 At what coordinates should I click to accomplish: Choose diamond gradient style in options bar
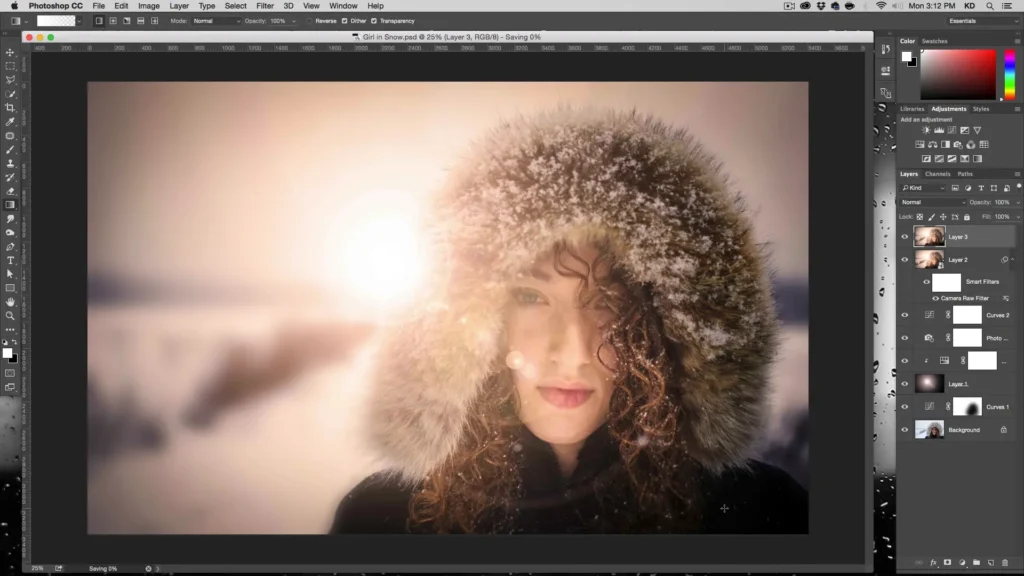pos(155,21)
